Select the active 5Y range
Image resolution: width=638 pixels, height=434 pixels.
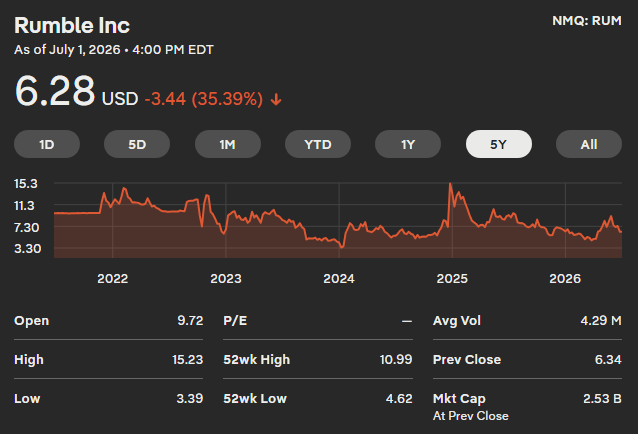(x=498, y=144)
